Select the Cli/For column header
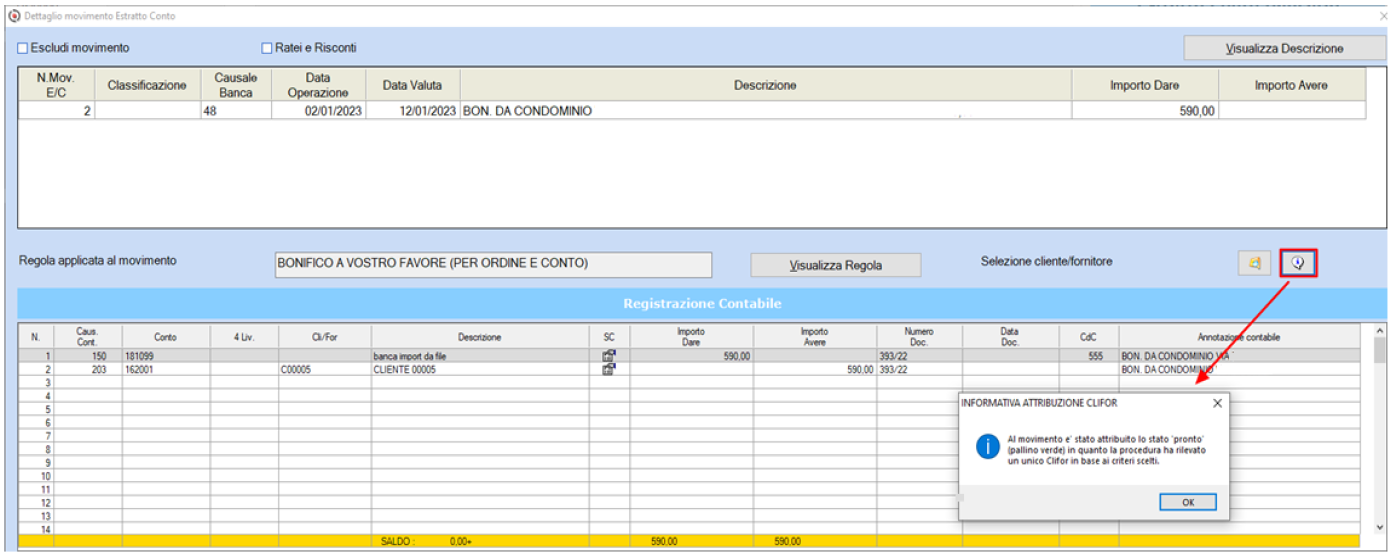This screenshot has height=556, width=1393. [325, 337]
